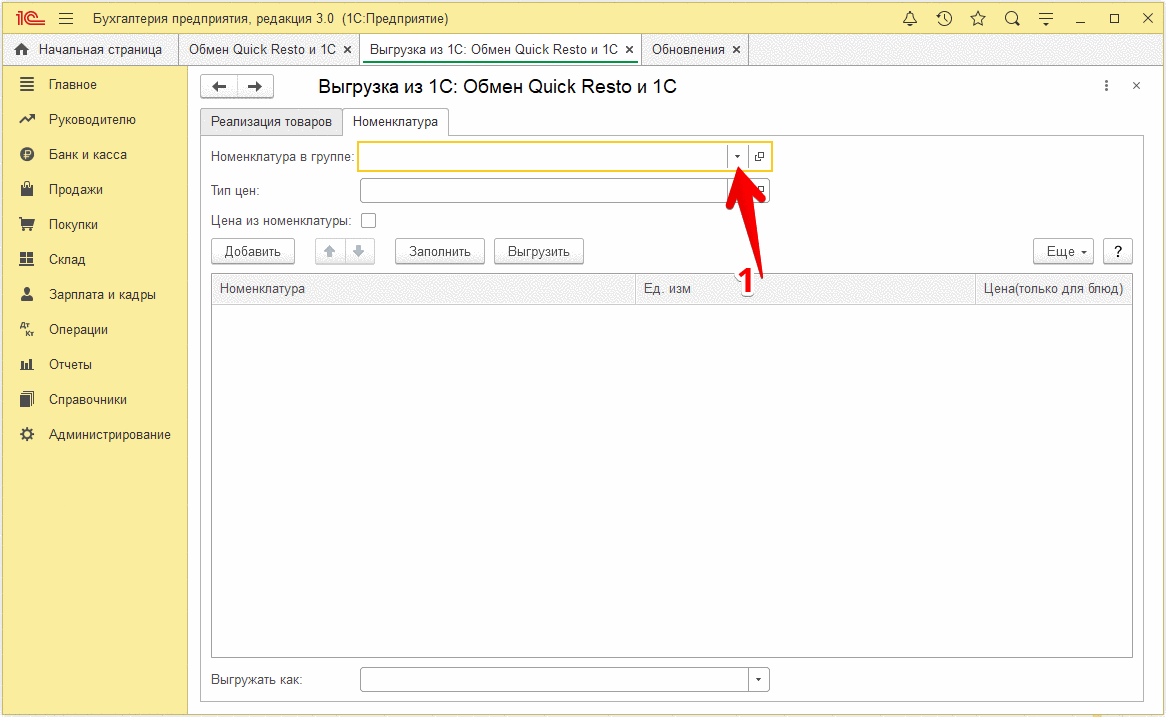The image size is (1166, 717).
Task: Switch to the Реализация товаров tab
Action: (x=271, y=122)
